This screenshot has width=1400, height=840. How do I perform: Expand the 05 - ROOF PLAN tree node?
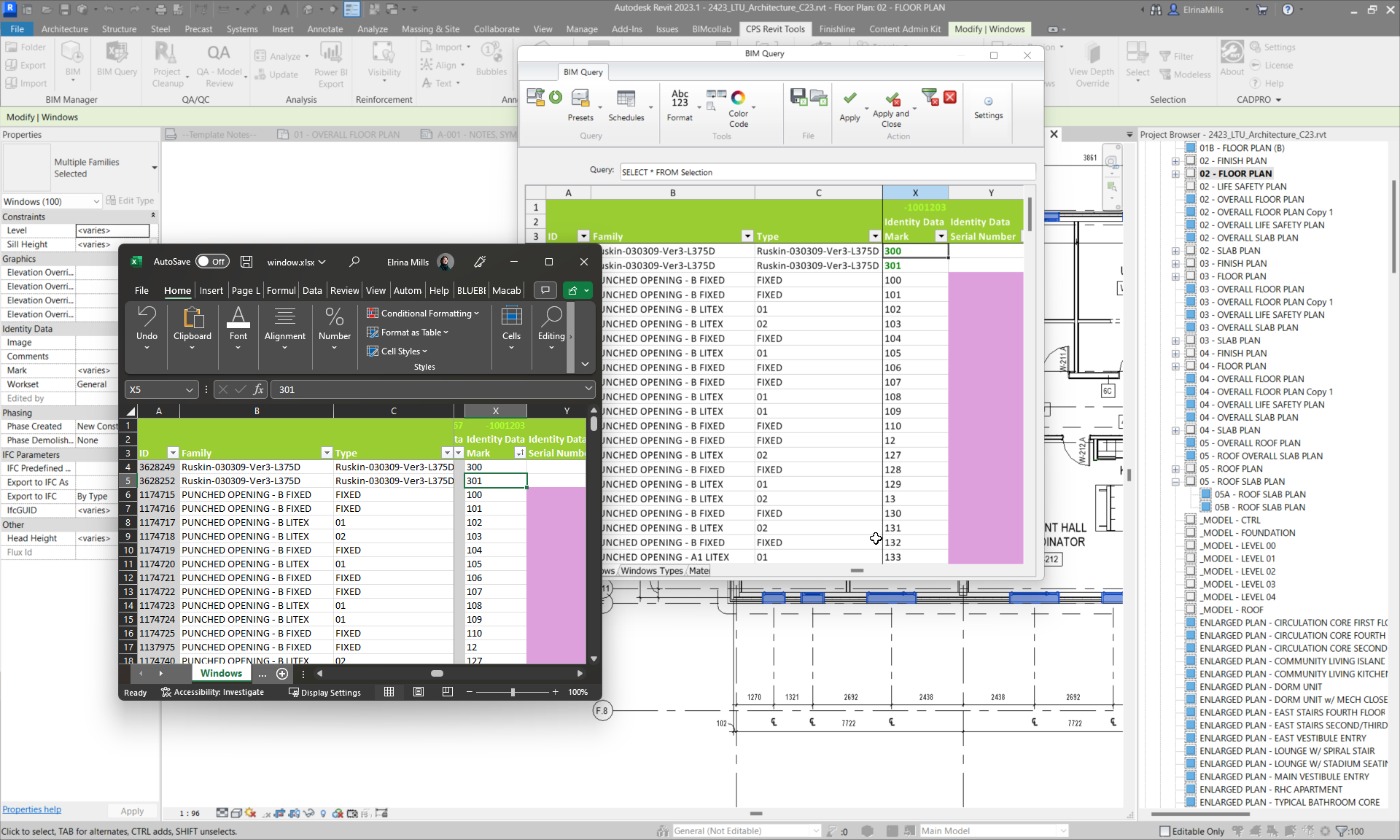1175,469
